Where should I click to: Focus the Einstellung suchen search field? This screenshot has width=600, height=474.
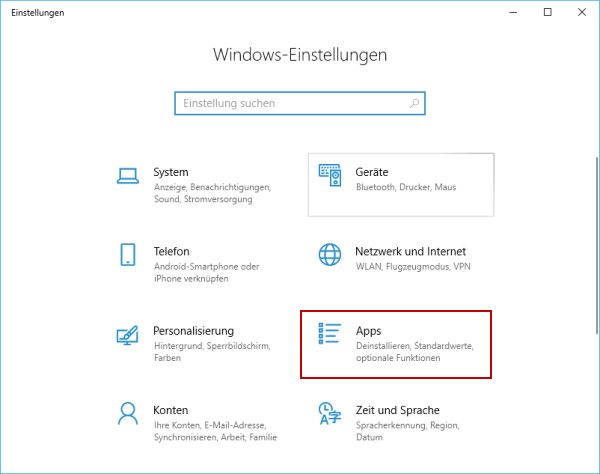pos(300,103)
